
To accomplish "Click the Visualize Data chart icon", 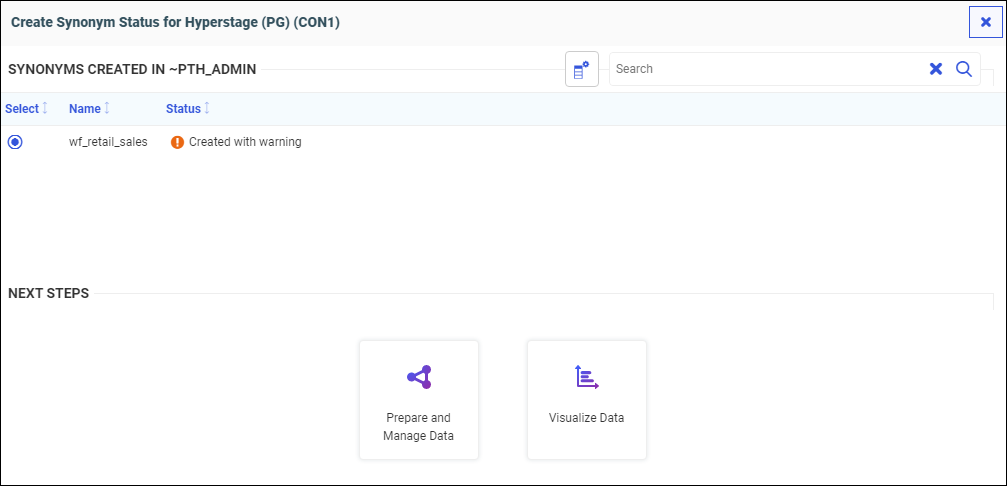I will [x=586, y=377].
